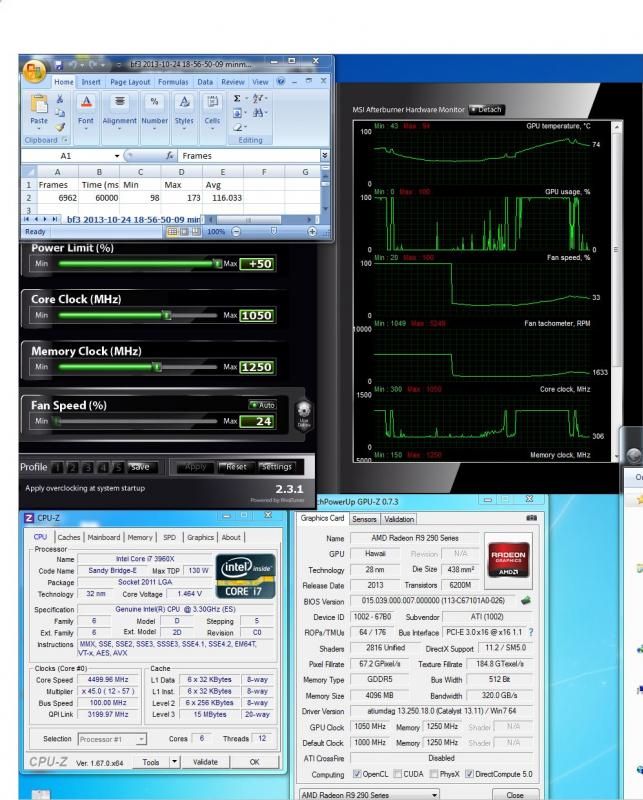Viewport: 643px width, 800px height.
Task: Open CPU-Z Processor #1 selection dropdown
Action: pyautogui.click(x=141, y=739)
